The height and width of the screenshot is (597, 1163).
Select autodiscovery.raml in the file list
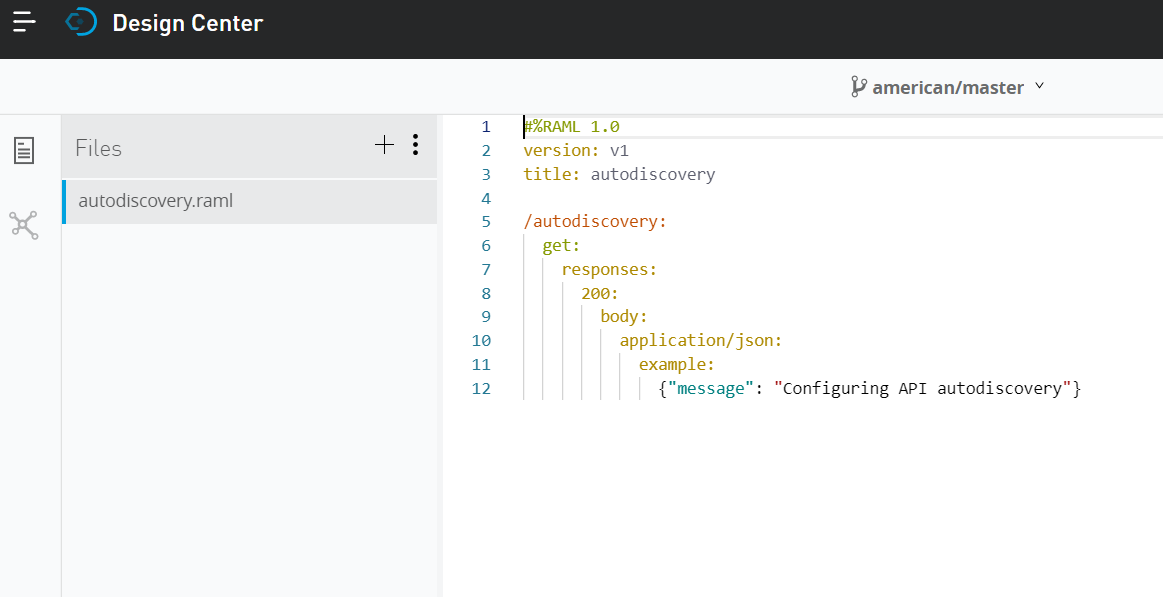coord(155,201)
